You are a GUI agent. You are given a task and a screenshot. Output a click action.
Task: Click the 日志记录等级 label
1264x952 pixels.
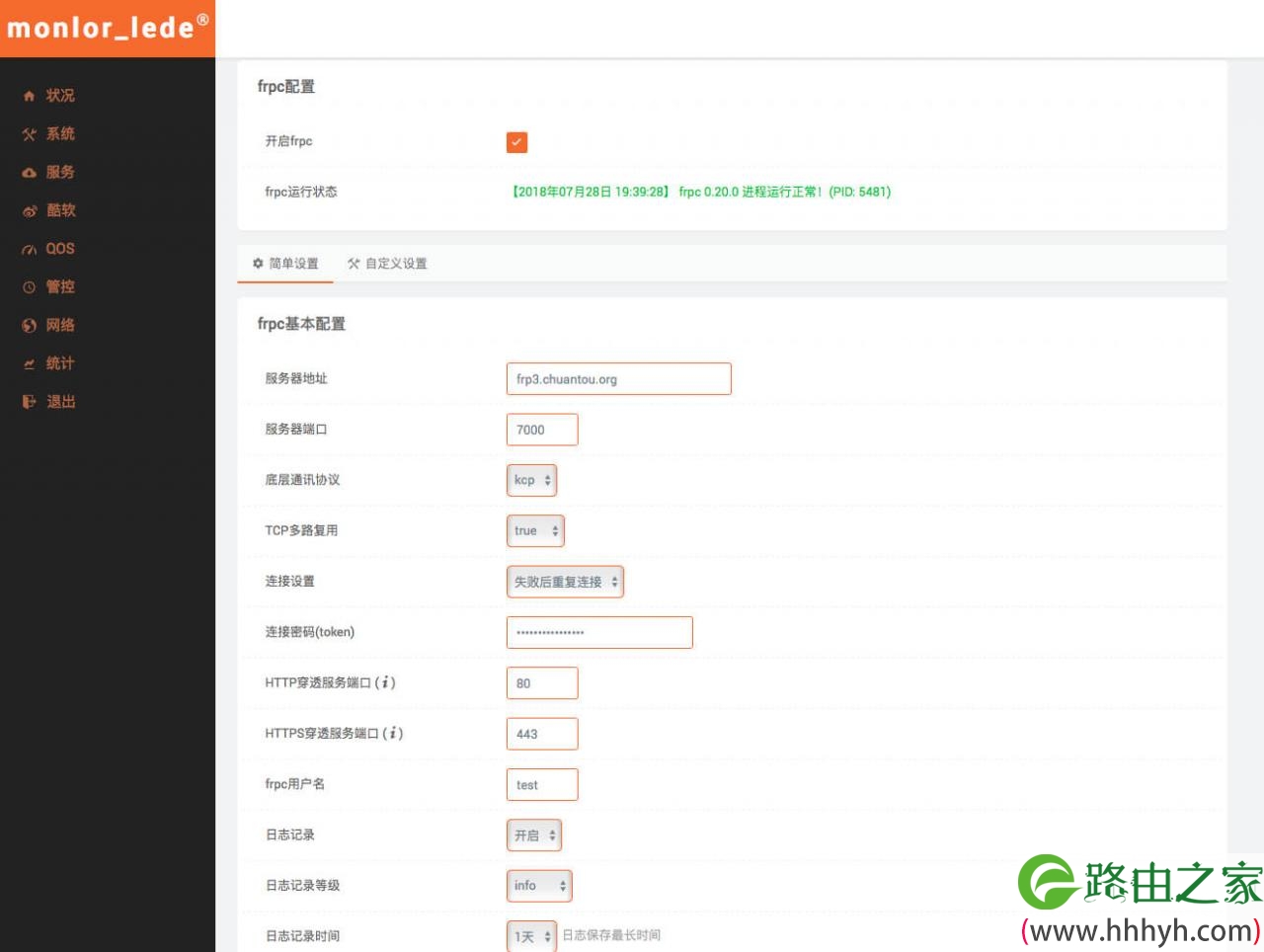click(302, 886)
